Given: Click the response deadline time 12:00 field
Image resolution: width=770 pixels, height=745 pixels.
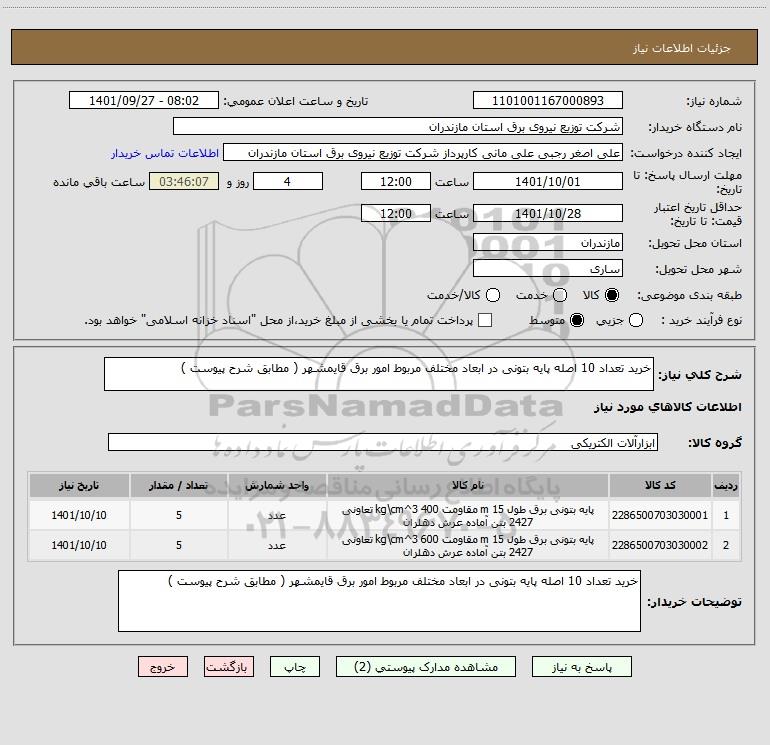Looking at the screenshot, I should tap(396, 181).
